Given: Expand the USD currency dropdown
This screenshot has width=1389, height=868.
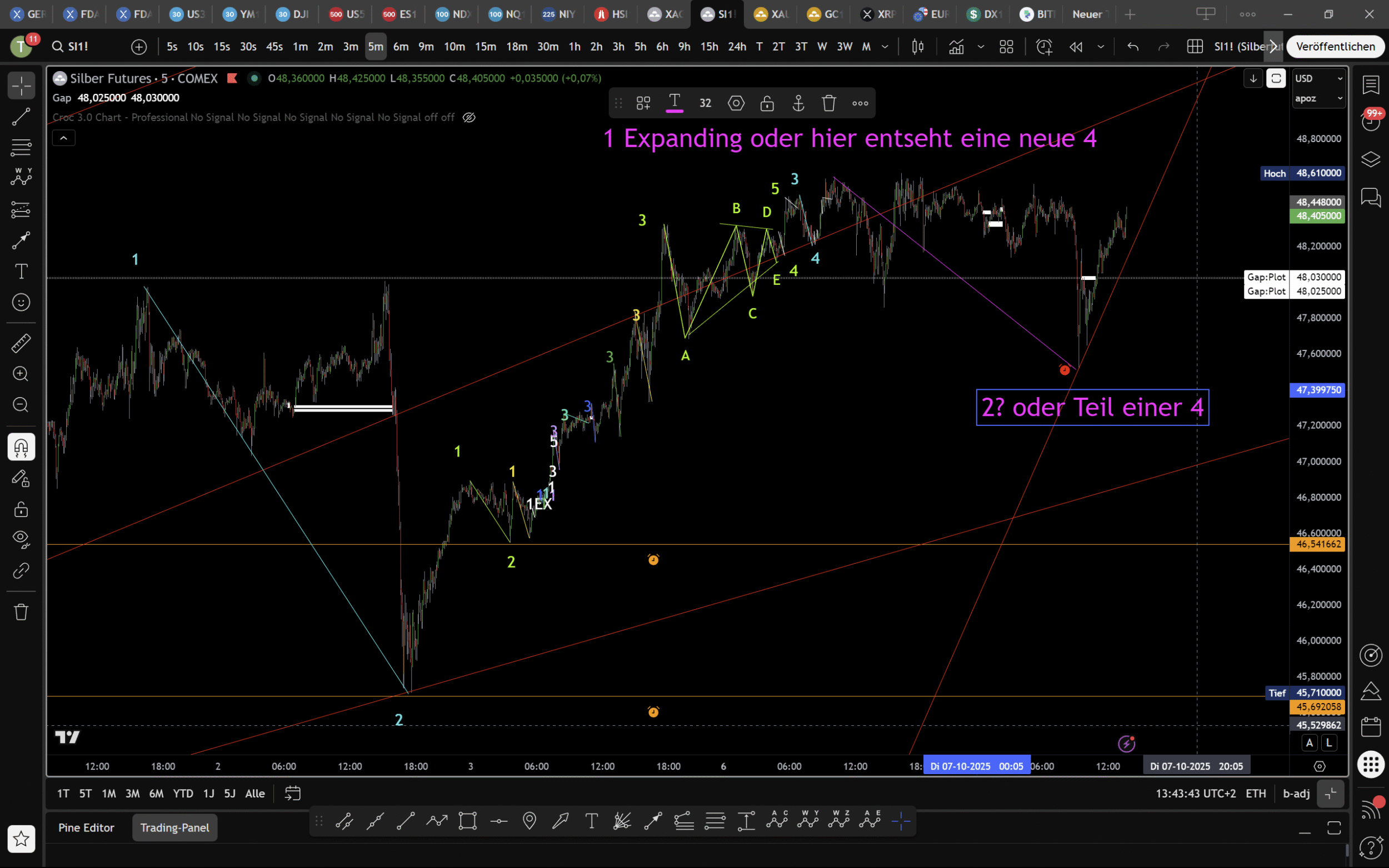Looking at the screenshot, I should coord(1318,79).
